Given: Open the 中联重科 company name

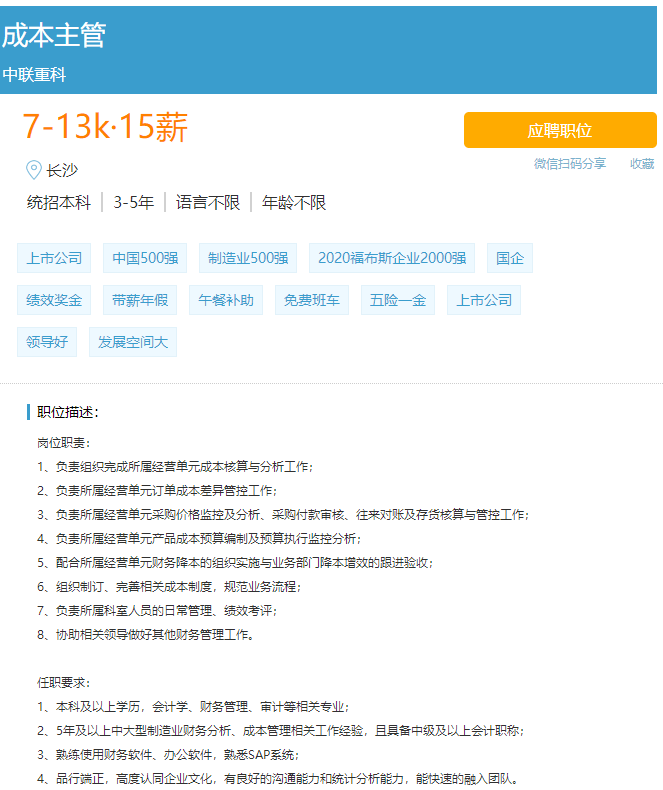Looking at the screenshot, I should [34, 75].
